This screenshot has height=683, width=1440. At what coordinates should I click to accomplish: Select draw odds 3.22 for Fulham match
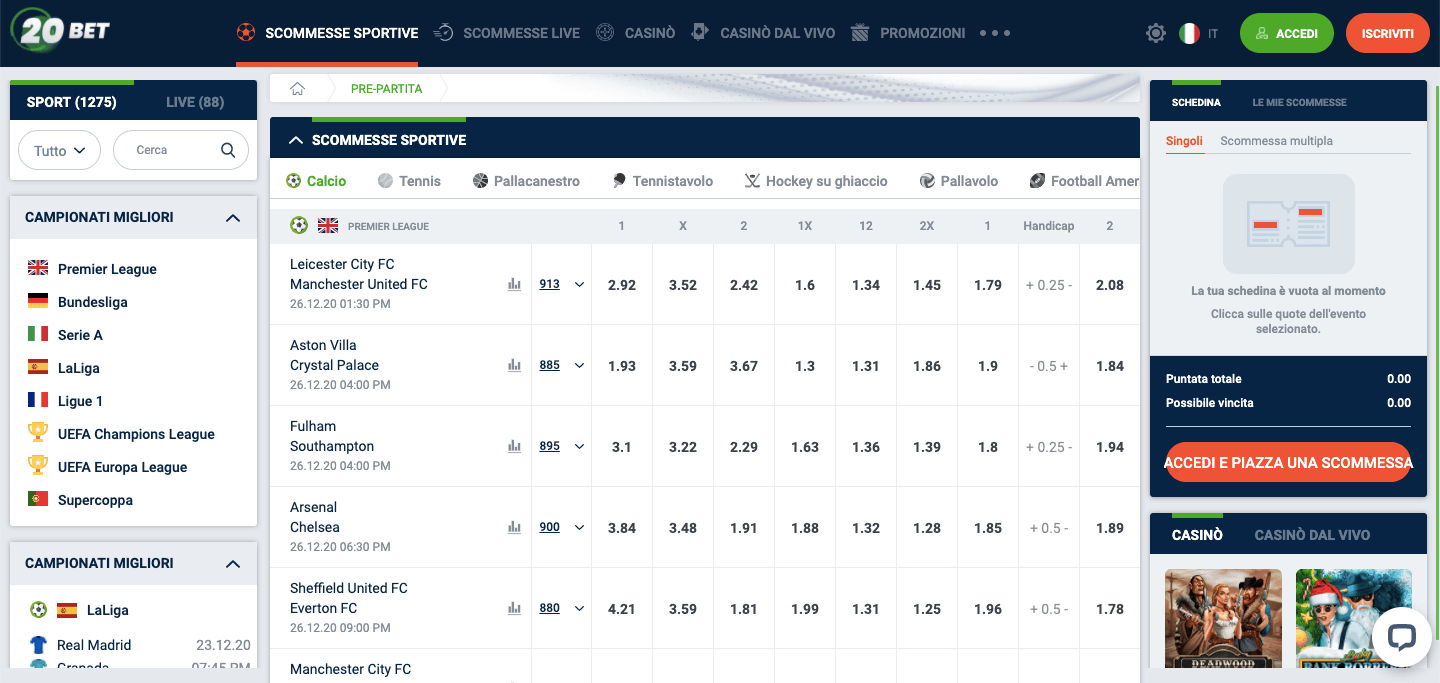point(683,447)
